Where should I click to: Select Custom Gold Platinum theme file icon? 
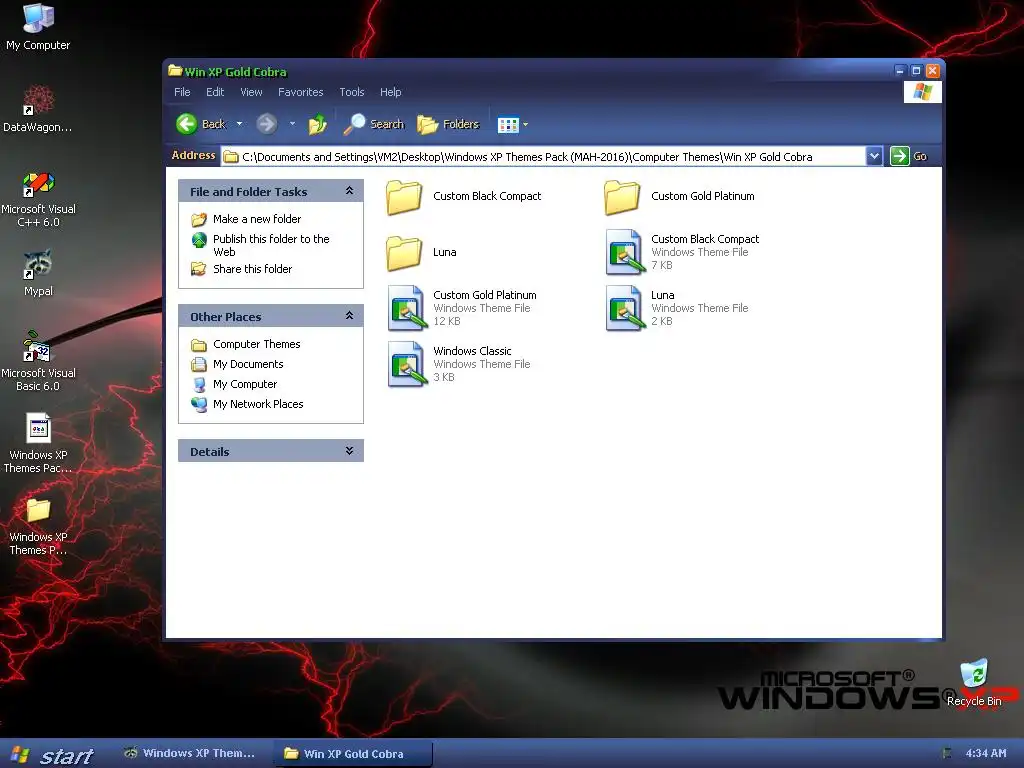[406, 308]
